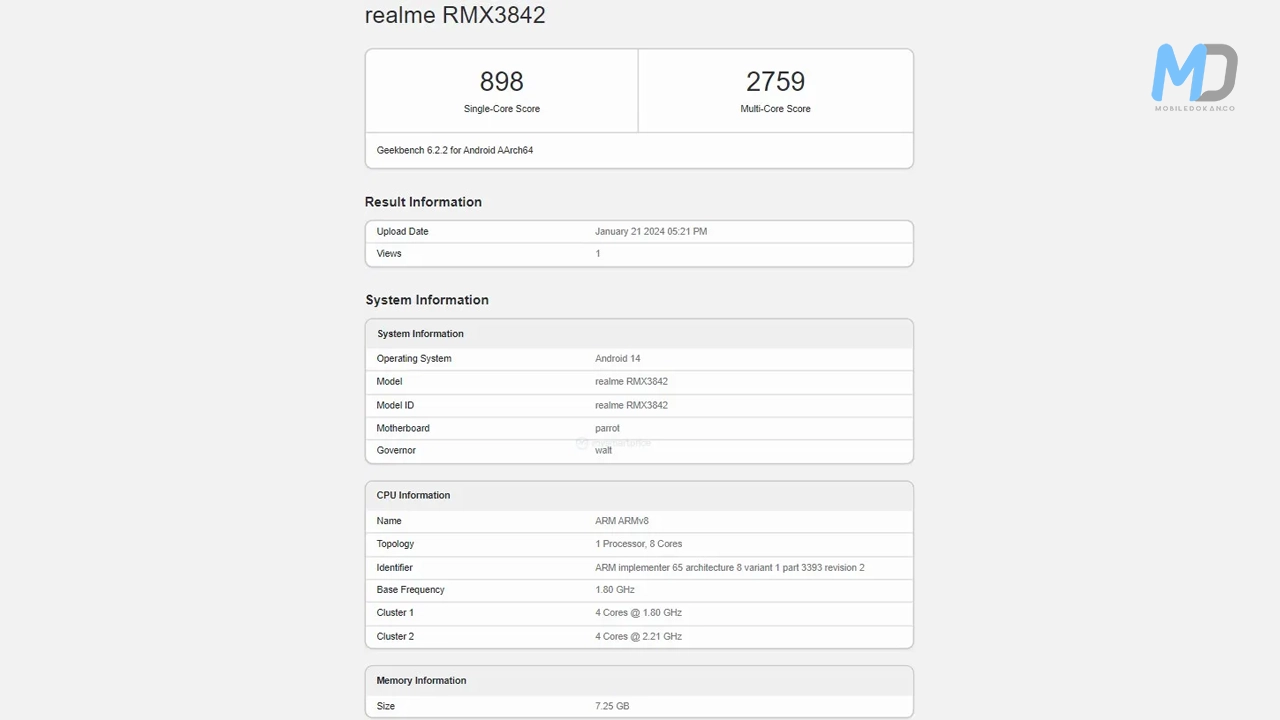Click the Cluster 1 cores value
Viewport: 1280px width, 720px height.
click(x=638, y=613)
